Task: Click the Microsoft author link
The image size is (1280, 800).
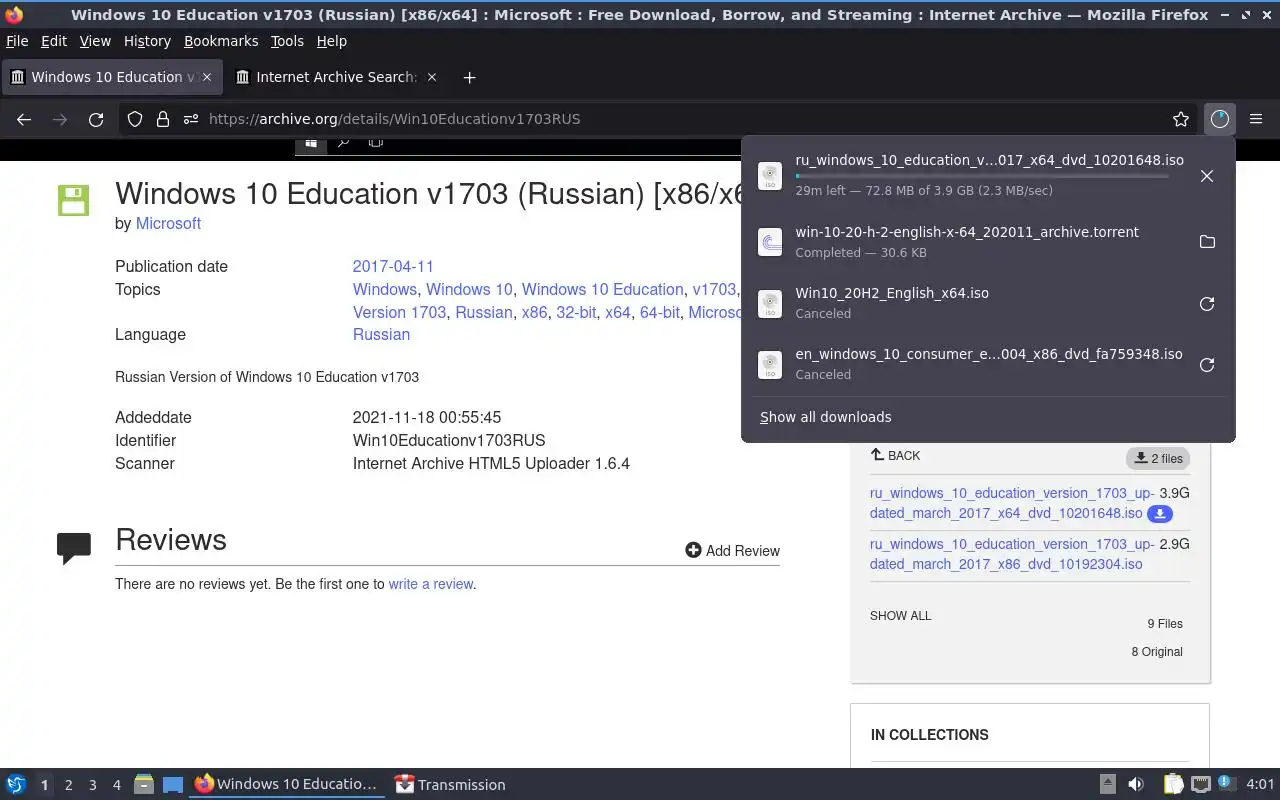Action: 168,223
